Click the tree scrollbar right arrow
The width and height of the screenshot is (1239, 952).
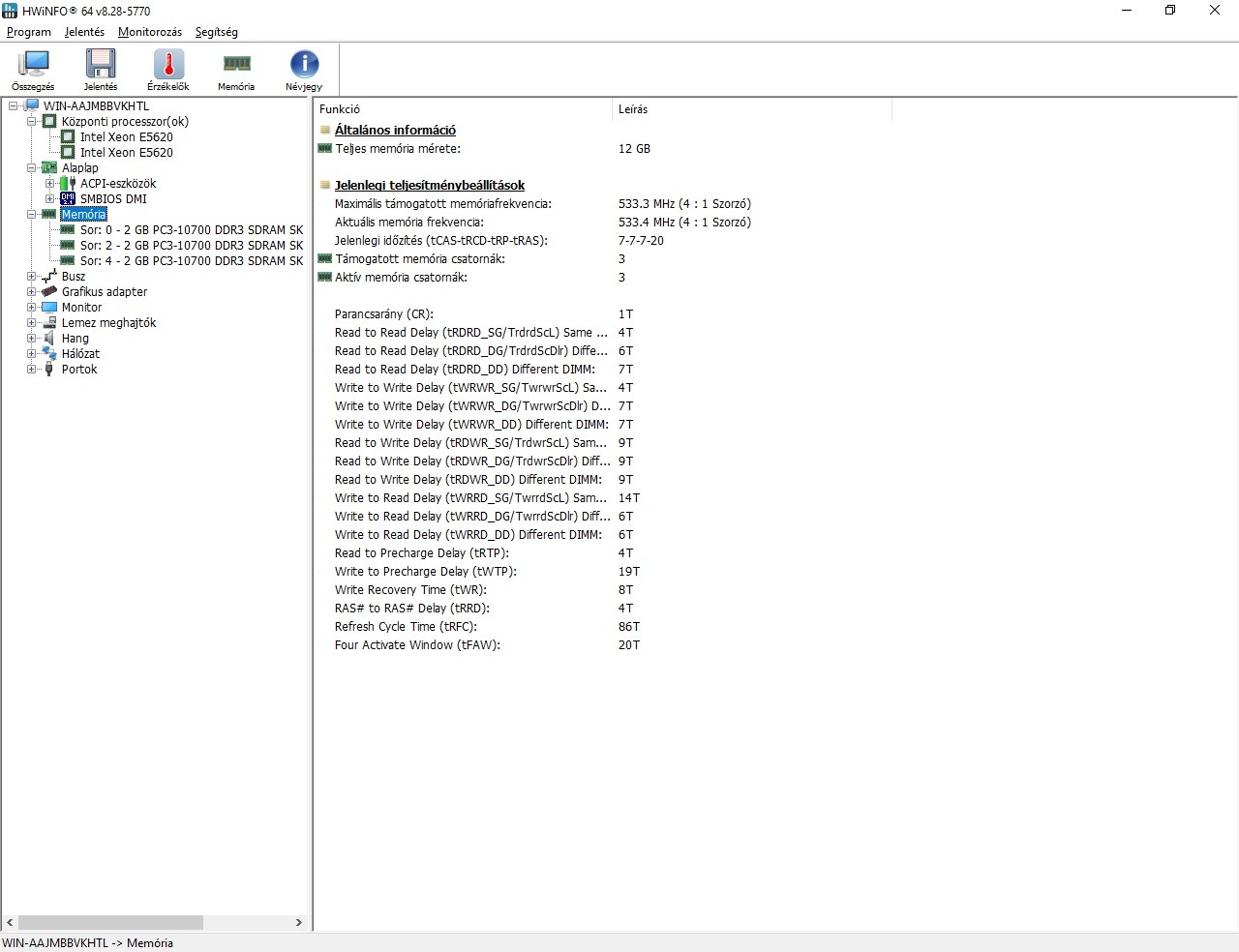[x=299, y=922]
